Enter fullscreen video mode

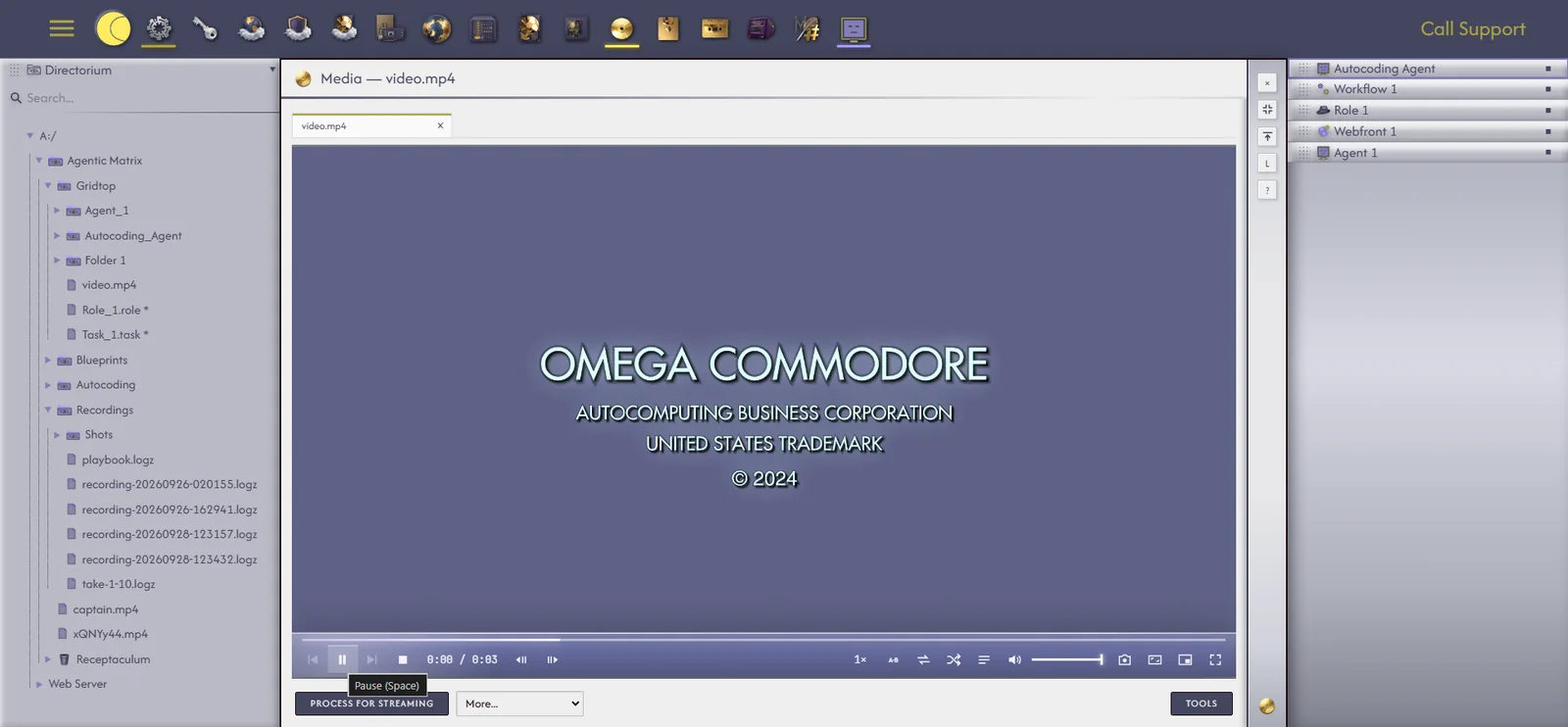pyautogui.click(x=1215, y=660)
